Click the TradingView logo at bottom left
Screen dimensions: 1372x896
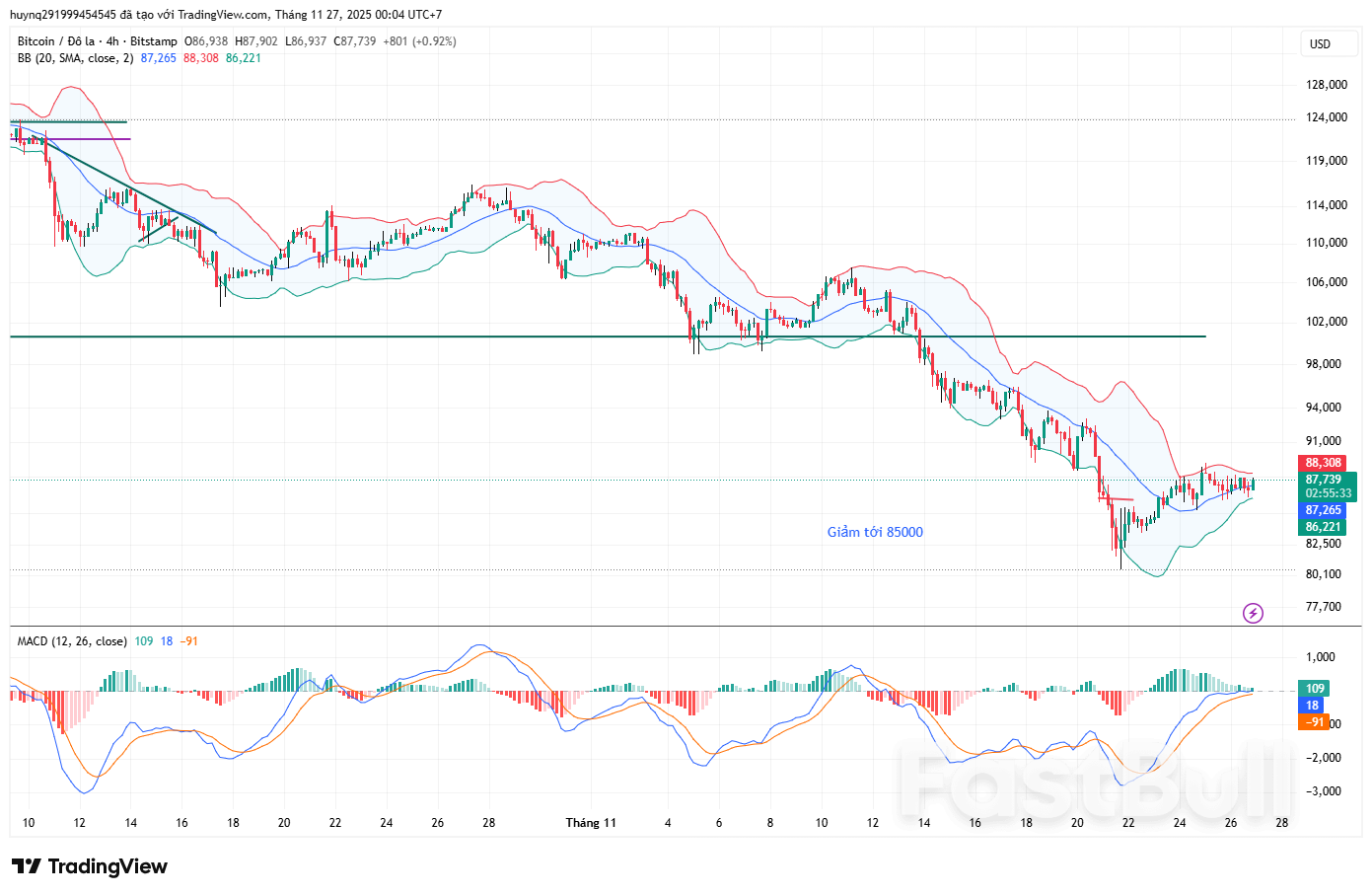(90, 866)
